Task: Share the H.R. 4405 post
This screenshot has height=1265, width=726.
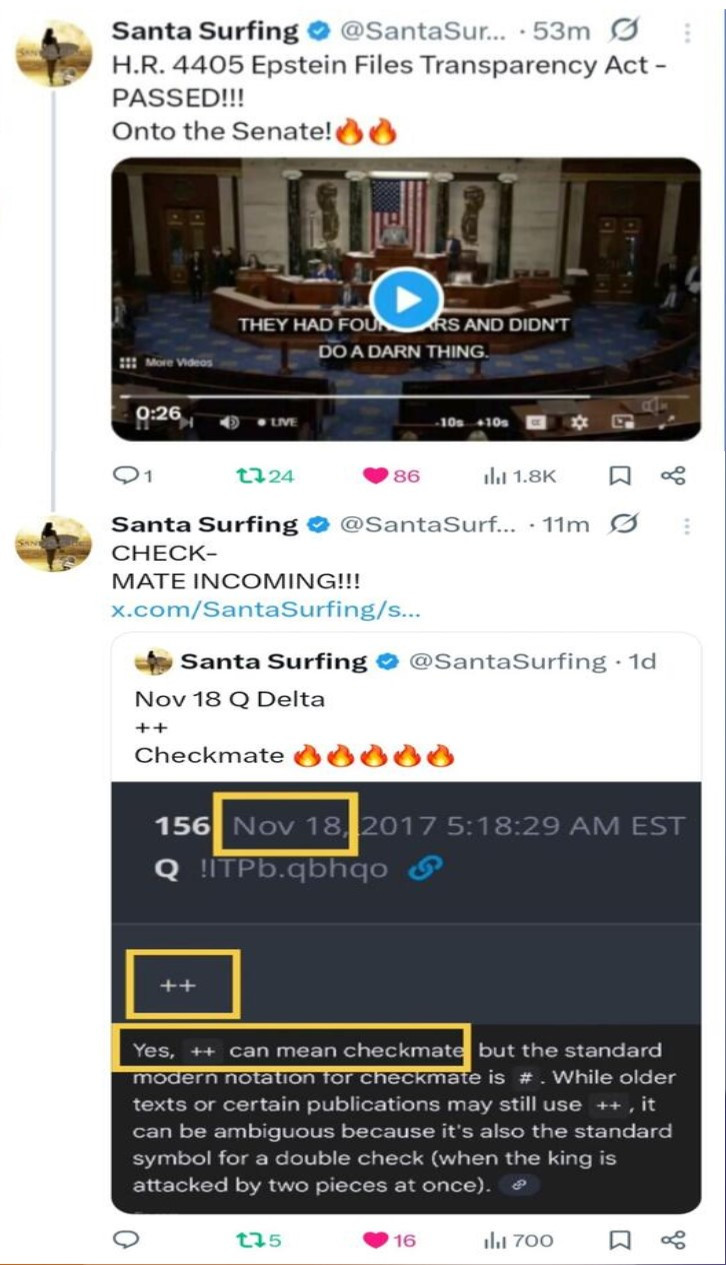Action: pyautogui.click(x=673, y=476)
